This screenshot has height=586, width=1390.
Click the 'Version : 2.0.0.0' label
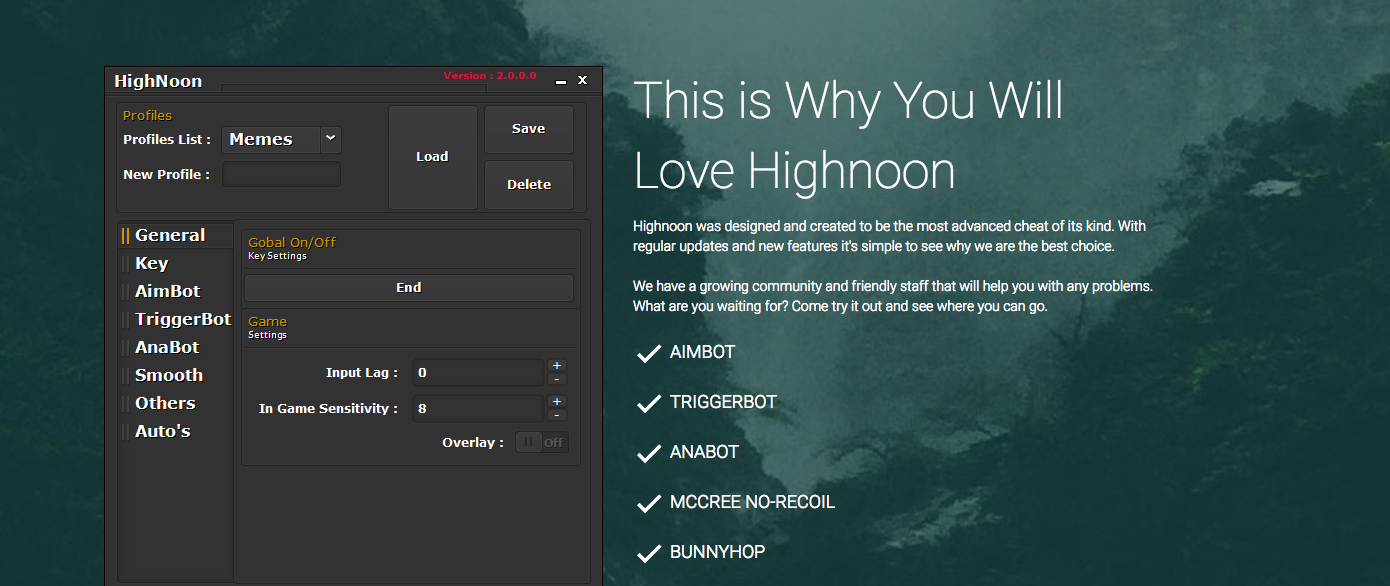coord(490,76)
